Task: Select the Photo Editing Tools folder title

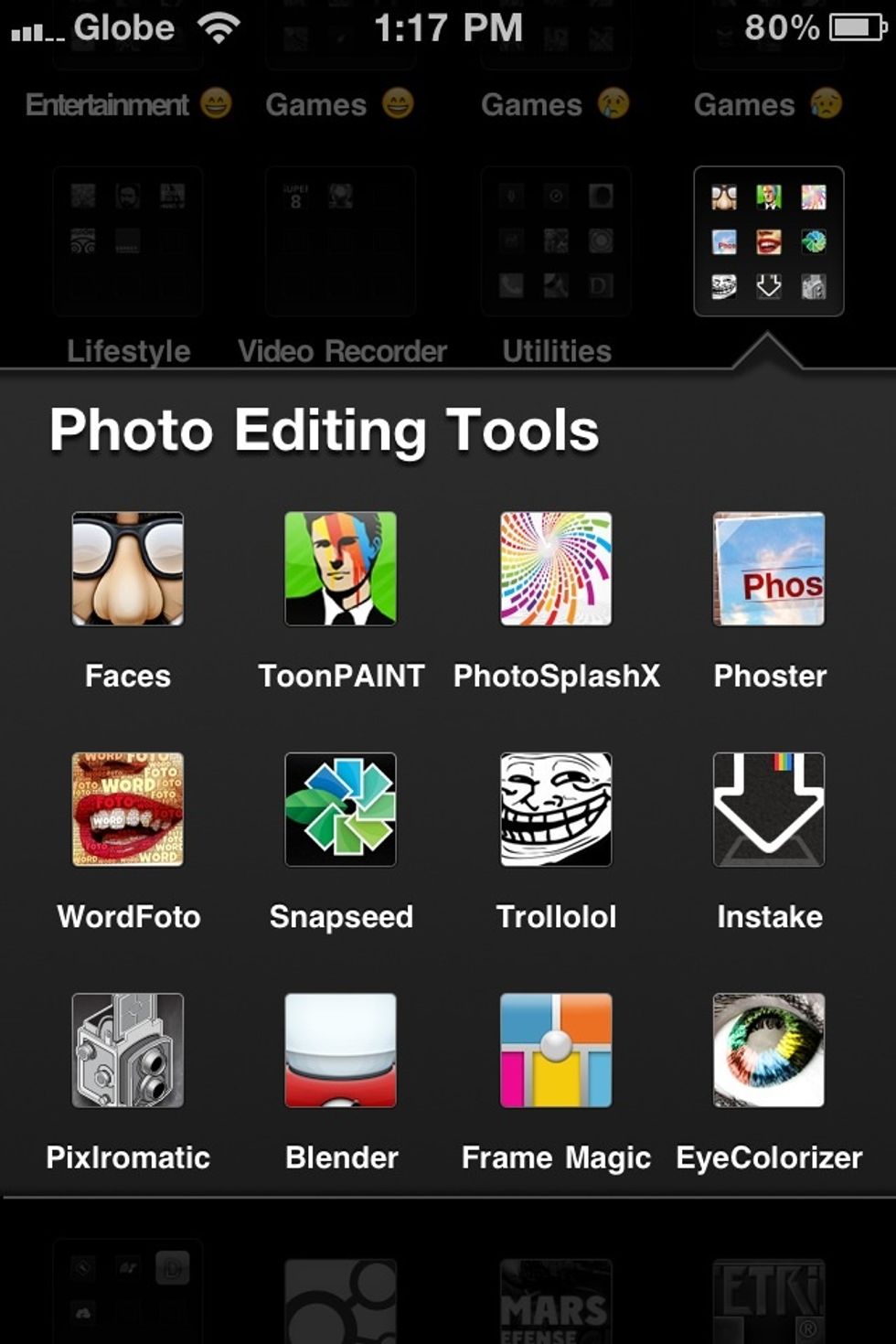Action: click(325, 430)
